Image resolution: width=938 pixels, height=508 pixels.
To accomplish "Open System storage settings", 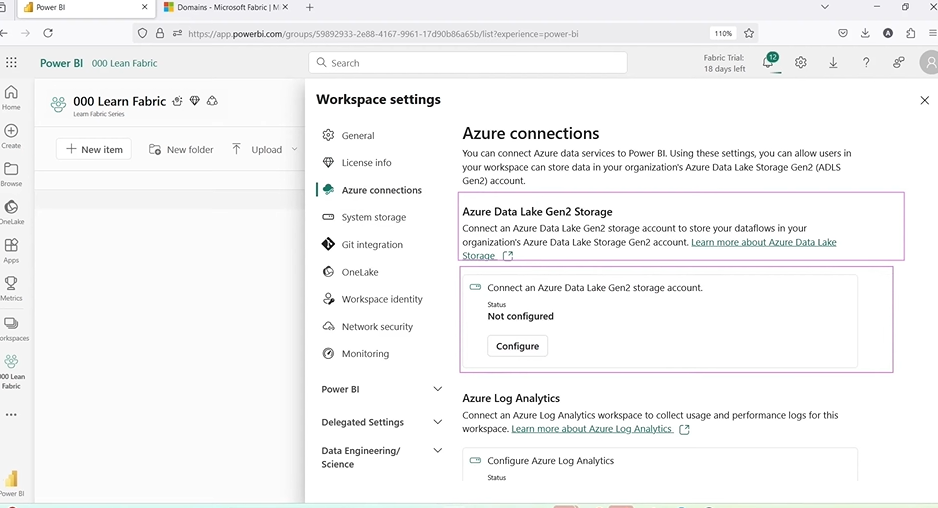I will (x=373, y=217).
